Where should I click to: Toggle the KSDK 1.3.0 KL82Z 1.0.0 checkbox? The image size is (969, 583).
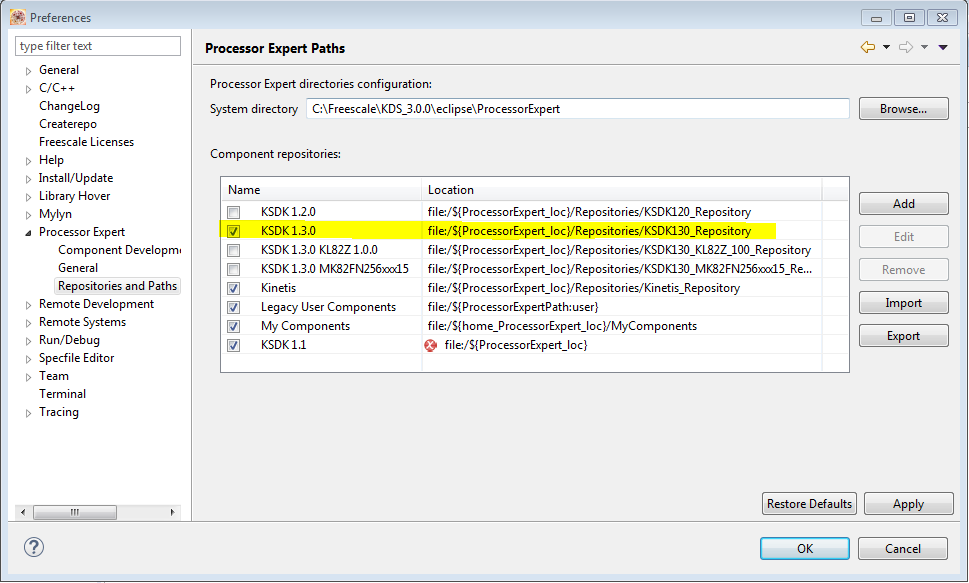[x=233, y=250]
